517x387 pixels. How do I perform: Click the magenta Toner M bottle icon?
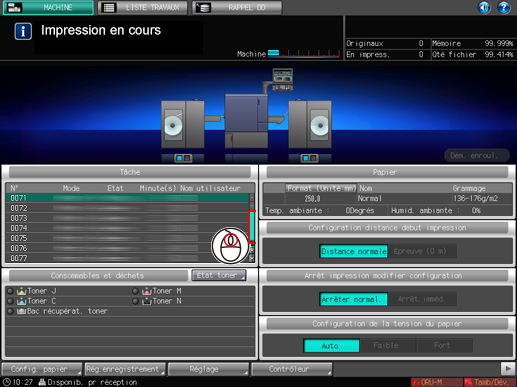pos(147,291)
